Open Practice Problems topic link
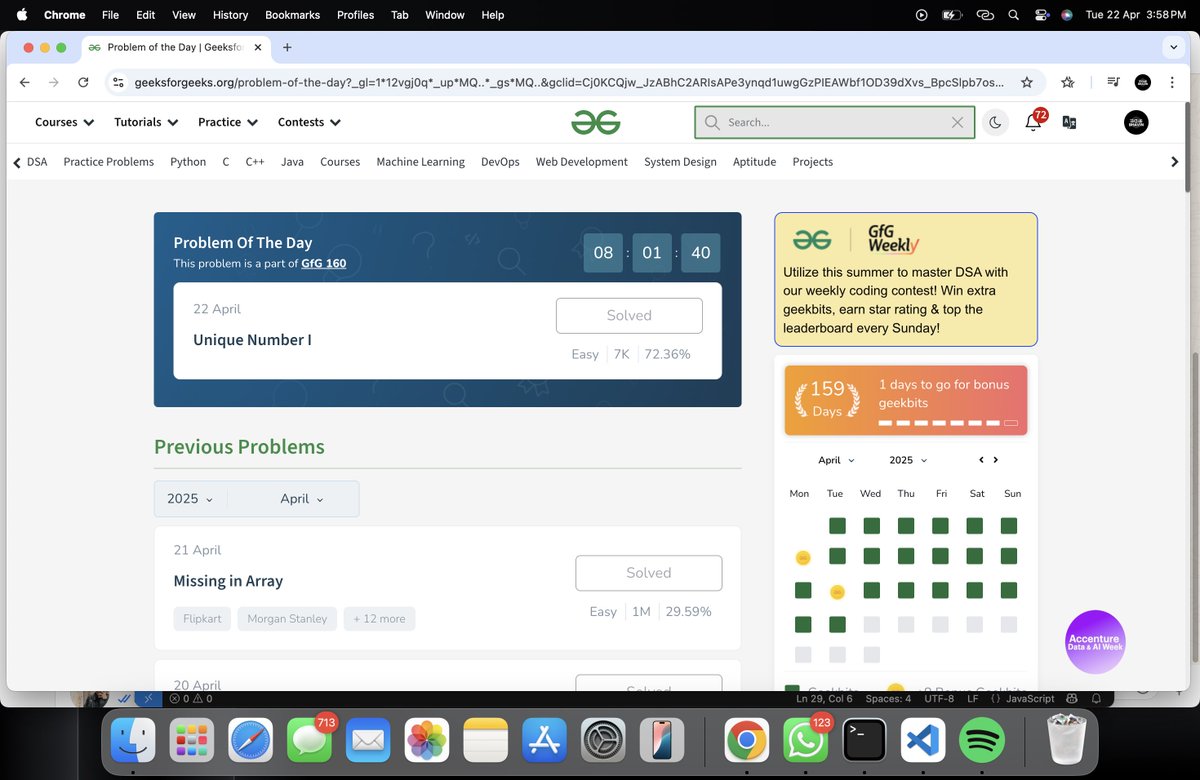The height and width of the screenshot is (780, 1200). click(x=109, y=162)
